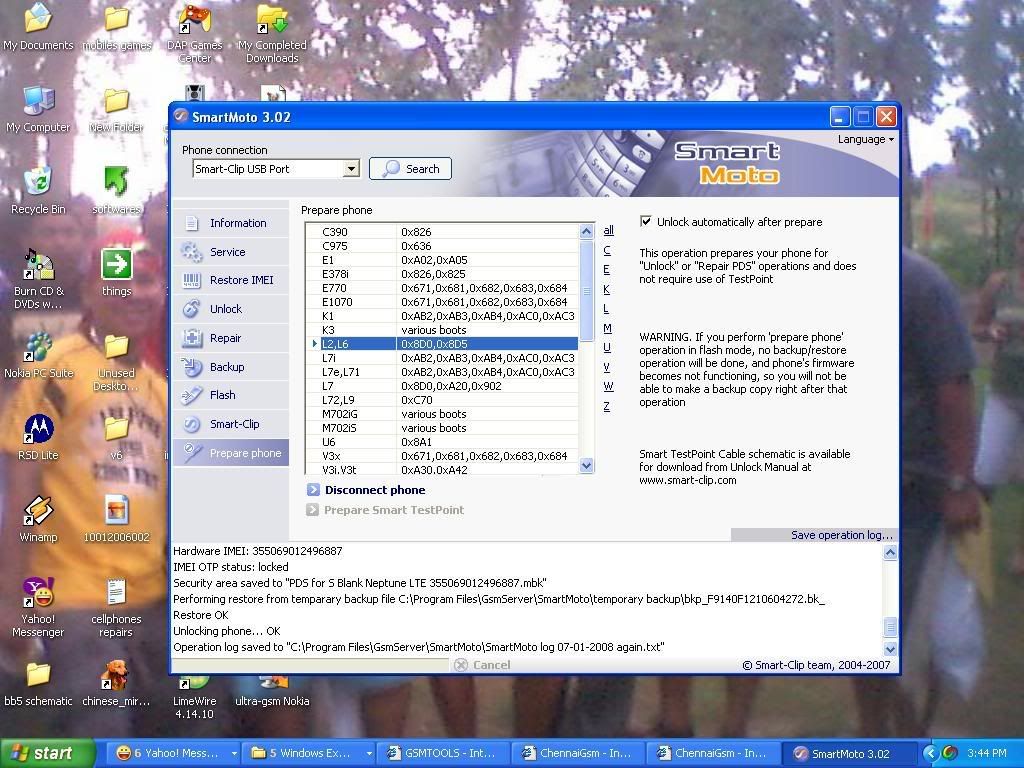Viewport: 1024px width, 768px height.
Task: Select chinese_mir desktop shortcut
Action: (116, 684)
